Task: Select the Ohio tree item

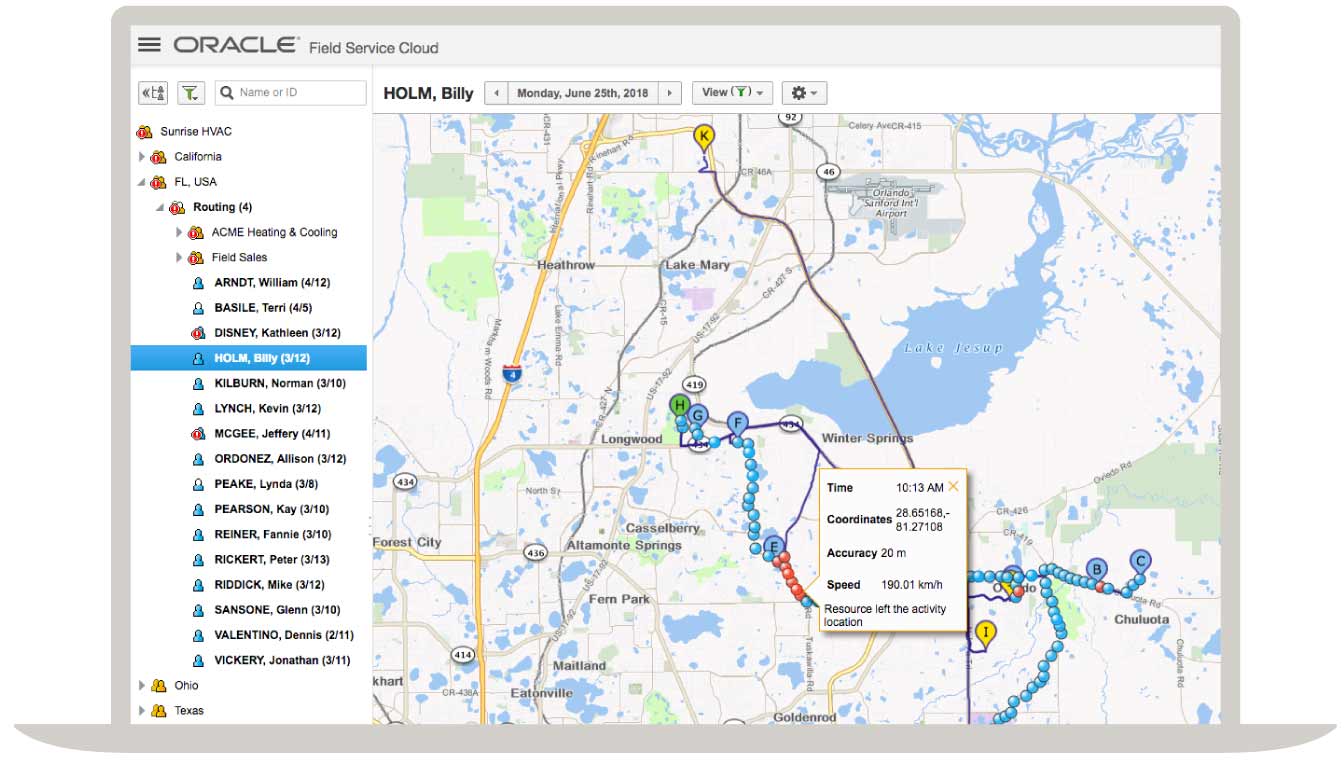Action: [x=186, y=686]
